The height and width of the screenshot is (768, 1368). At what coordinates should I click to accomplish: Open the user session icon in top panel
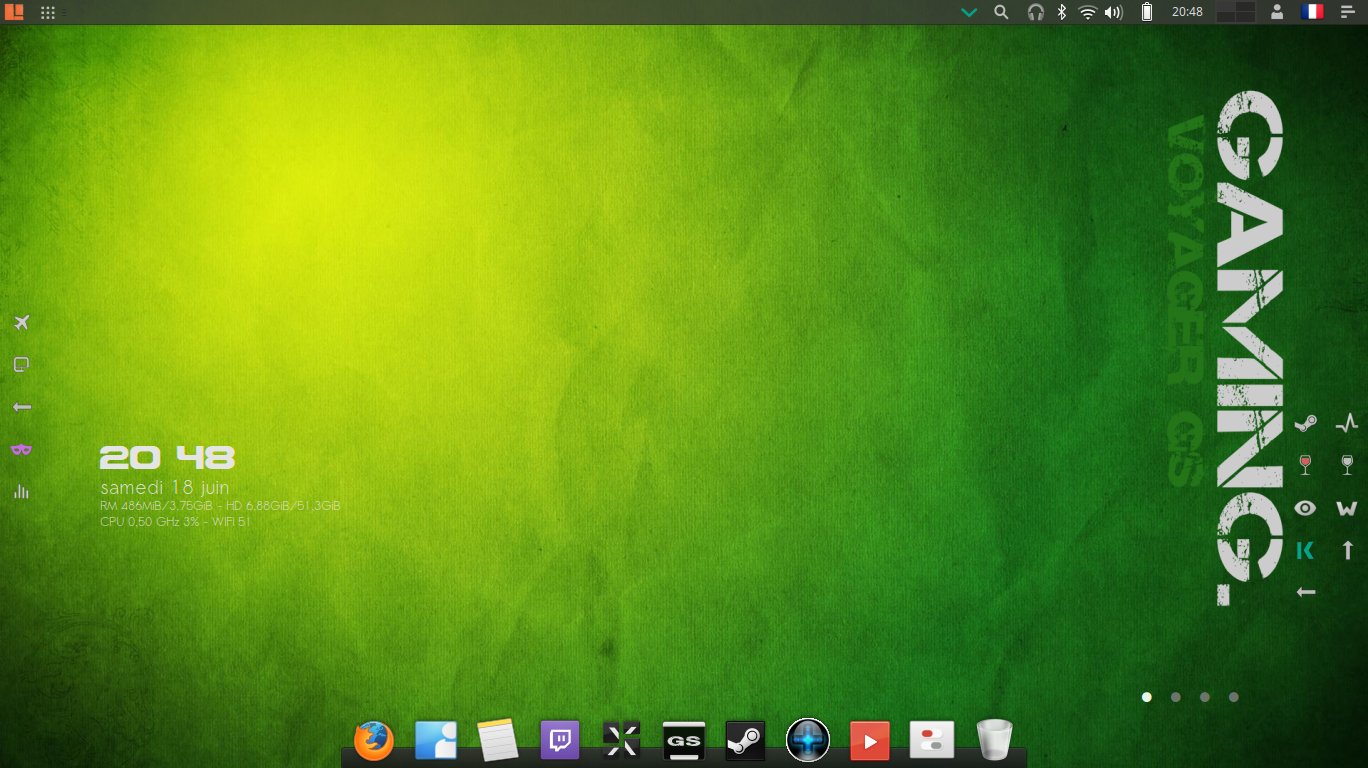click(x=1277, y=12)
